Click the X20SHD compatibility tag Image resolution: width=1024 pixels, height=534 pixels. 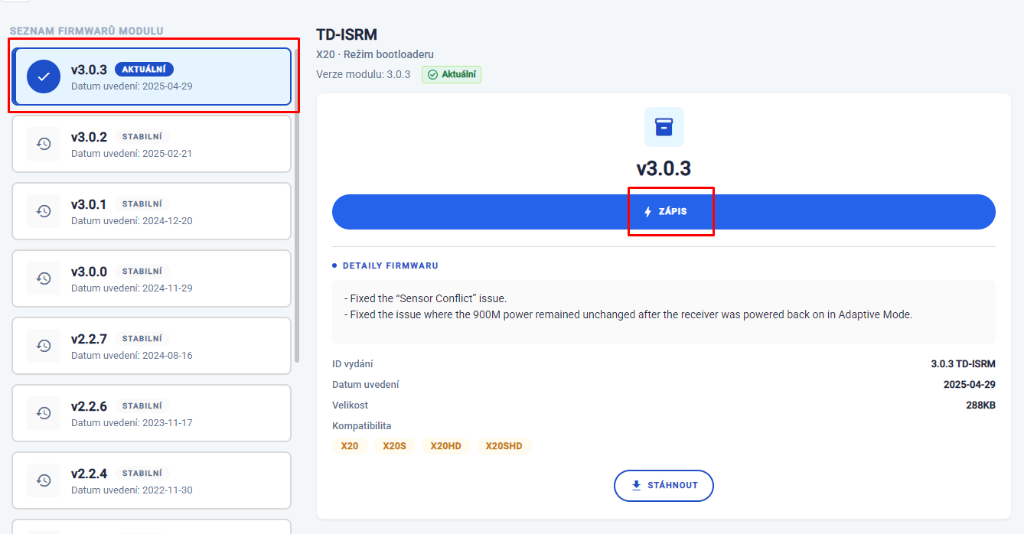point(504,446)
